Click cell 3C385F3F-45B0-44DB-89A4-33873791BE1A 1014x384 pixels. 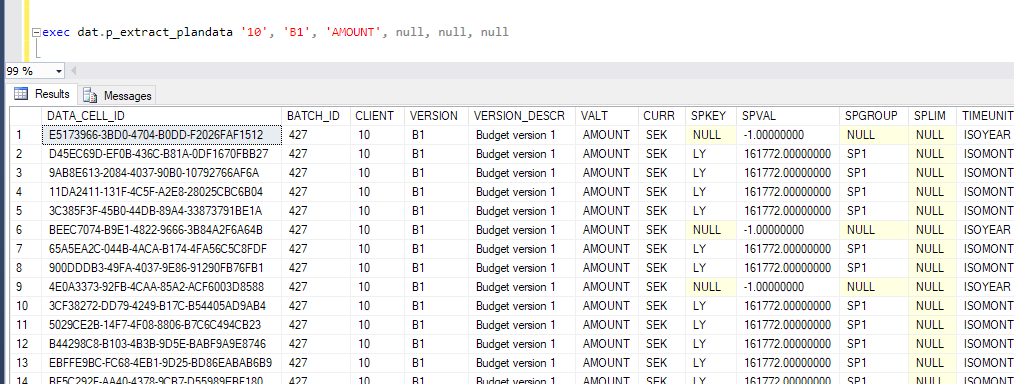click(x=162, y=211)
